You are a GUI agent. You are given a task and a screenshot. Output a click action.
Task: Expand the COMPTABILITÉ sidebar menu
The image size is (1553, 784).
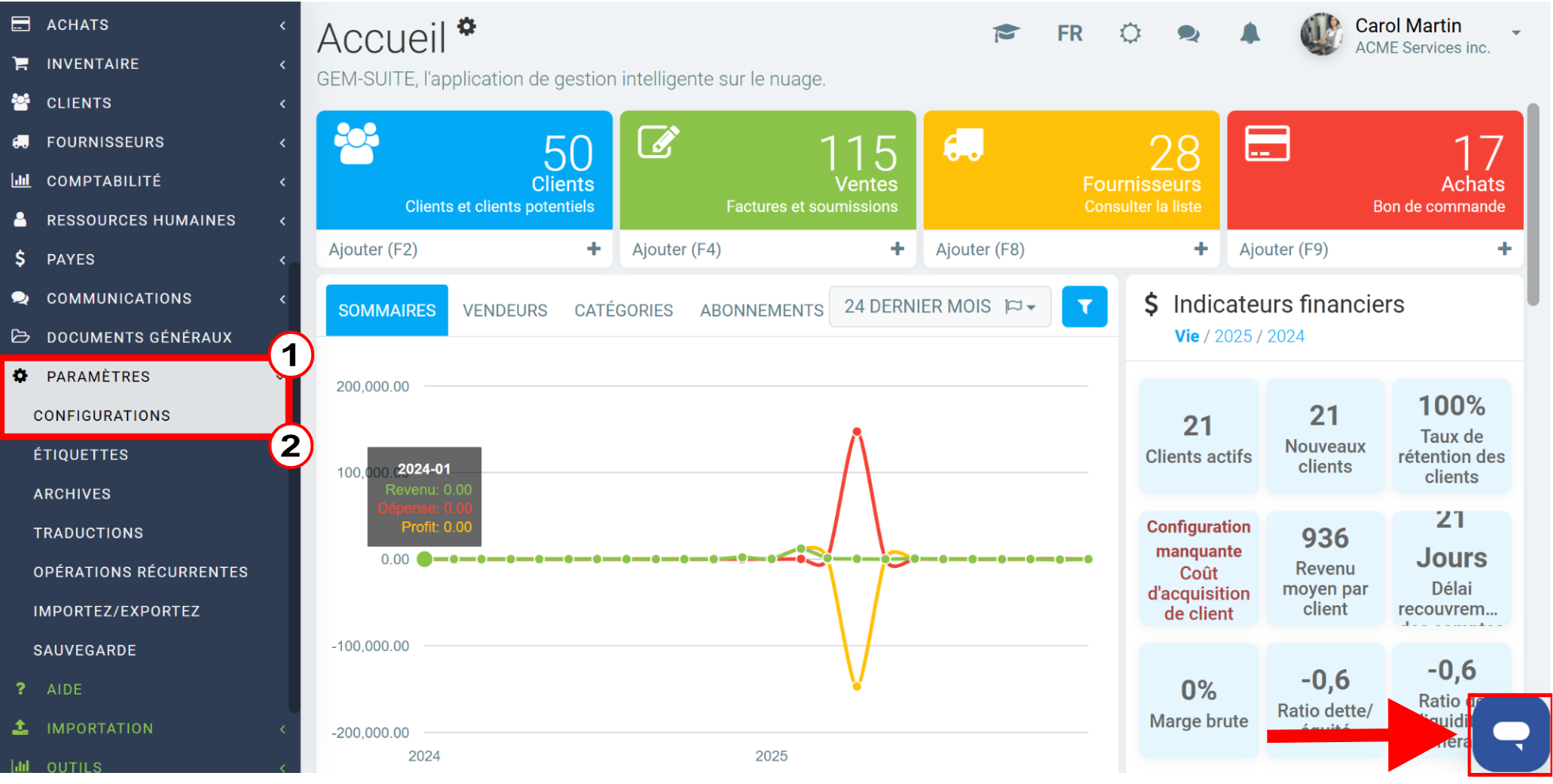pyautogui.click(x=150, y=181)
